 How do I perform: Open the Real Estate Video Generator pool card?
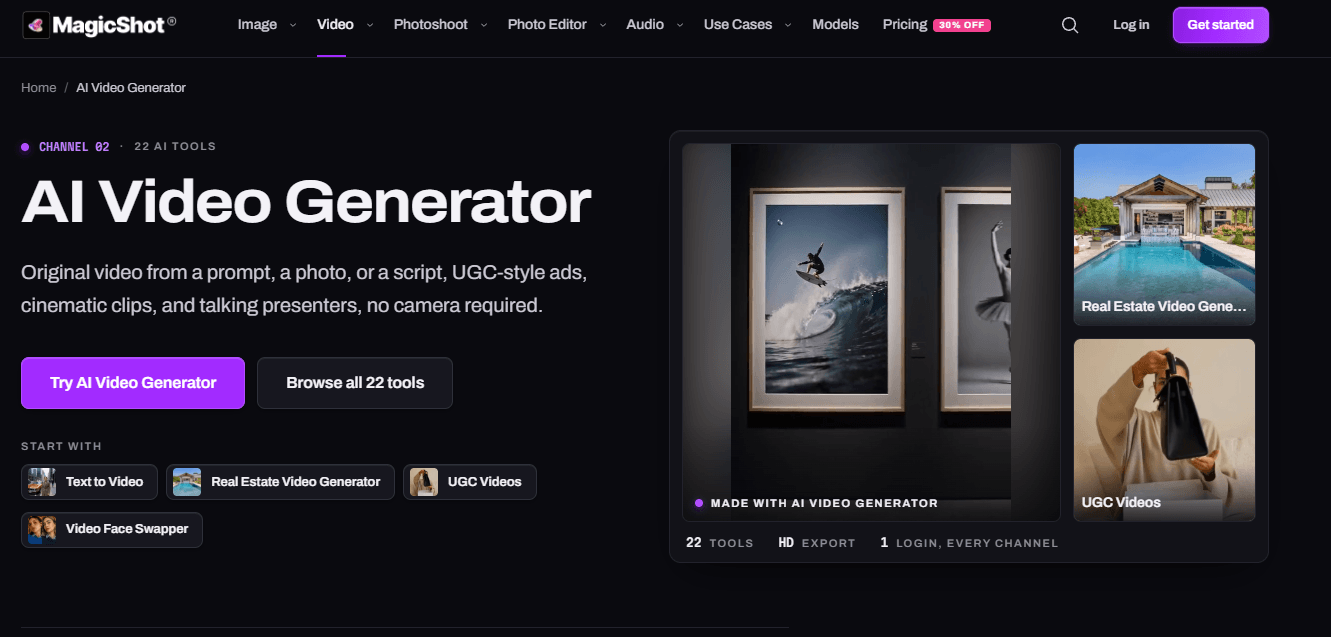tap(1164, 235)
